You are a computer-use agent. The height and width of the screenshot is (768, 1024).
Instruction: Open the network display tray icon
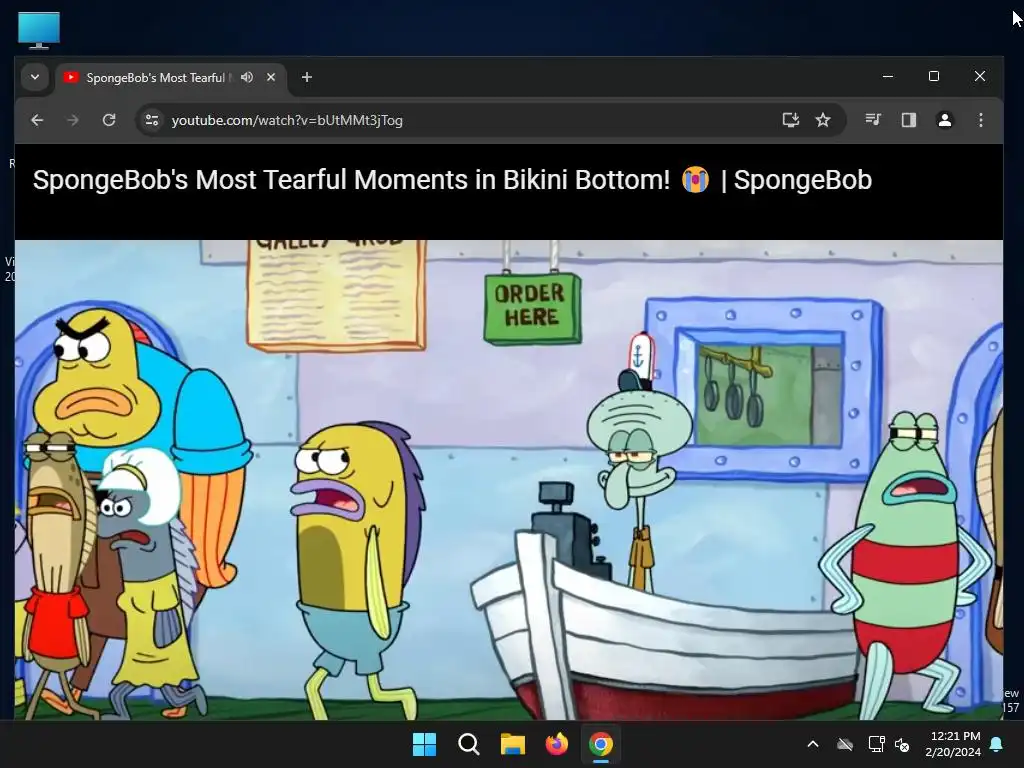[876, 744]
